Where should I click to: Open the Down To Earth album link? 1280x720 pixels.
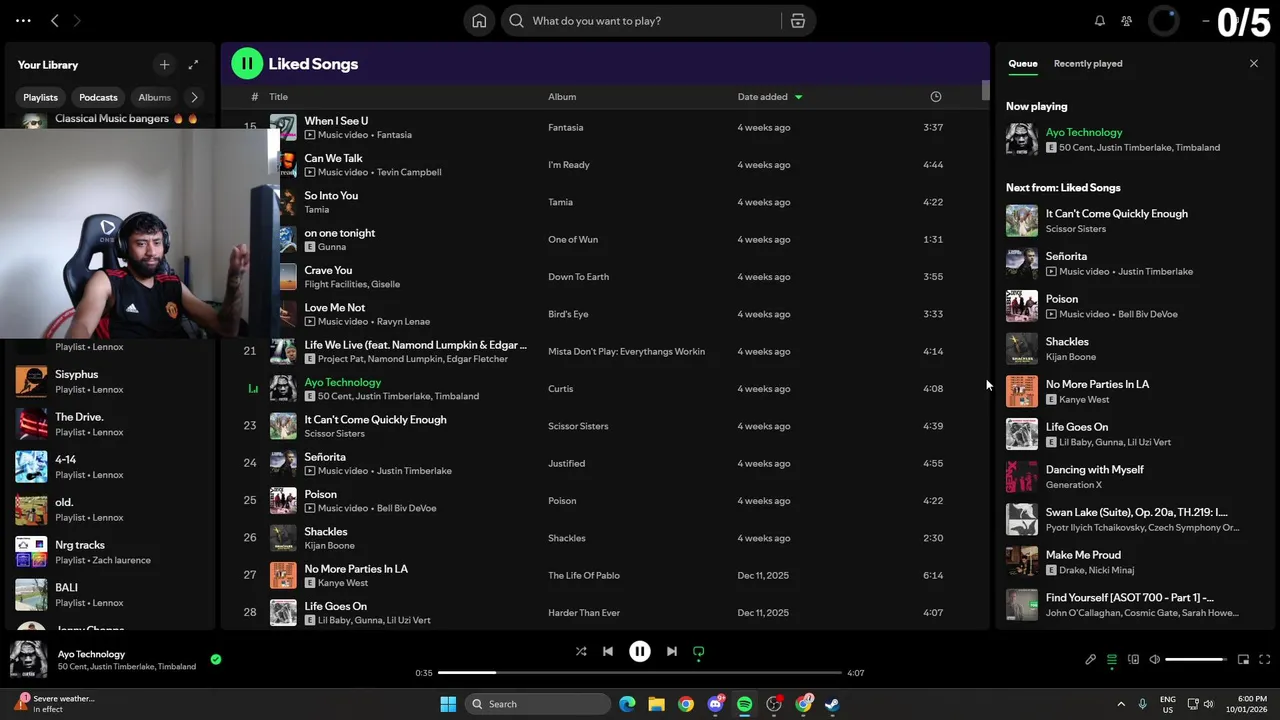578,277
